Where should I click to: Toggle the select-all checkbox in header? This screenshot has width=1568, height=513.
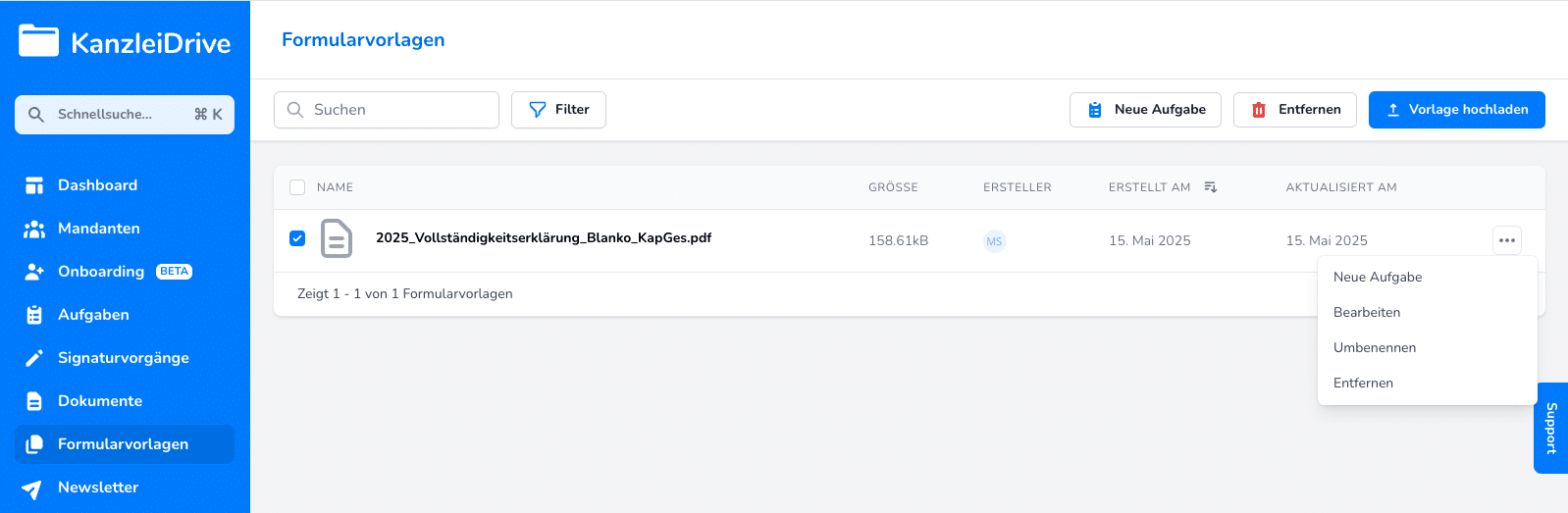point(297,187)
